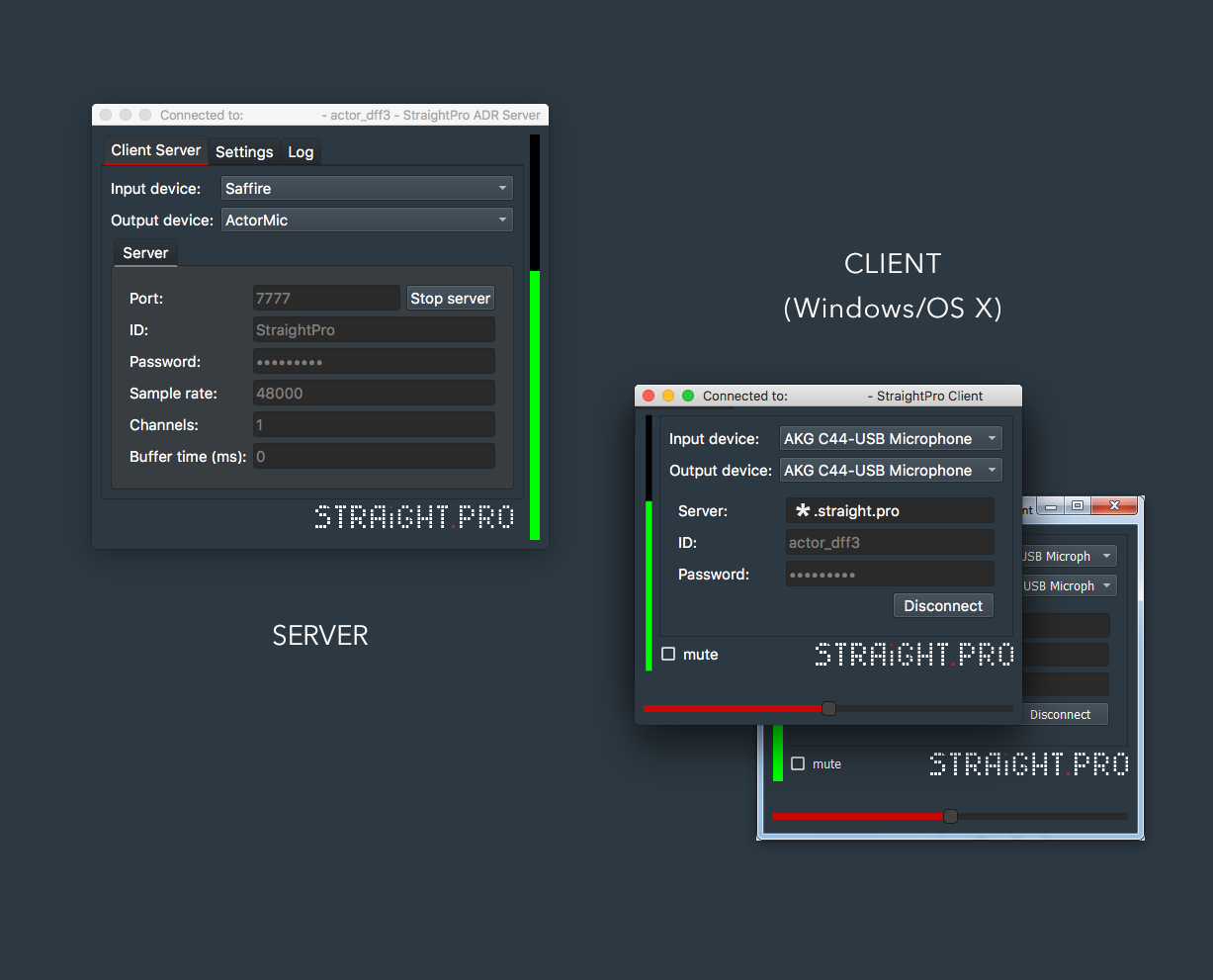
Task: Show the Log tab
Action: click(301, 151)
